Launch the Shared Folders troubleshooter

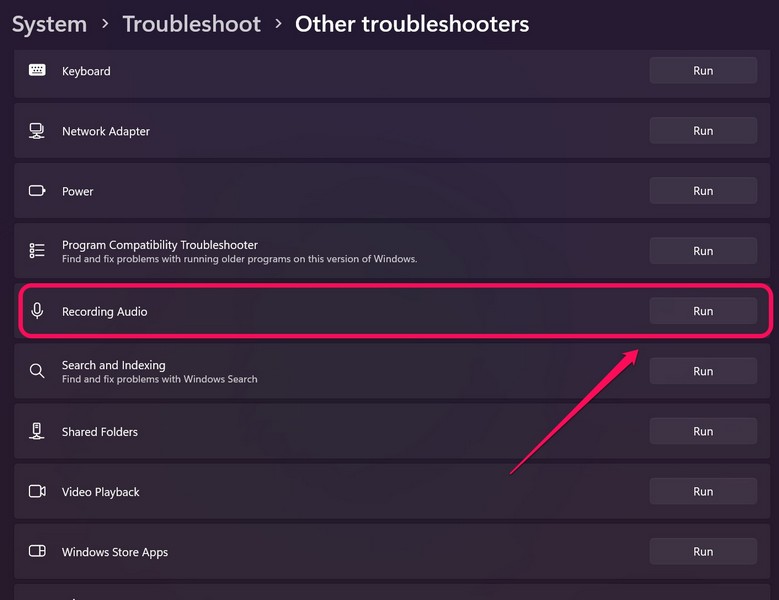tap(703, 431)
